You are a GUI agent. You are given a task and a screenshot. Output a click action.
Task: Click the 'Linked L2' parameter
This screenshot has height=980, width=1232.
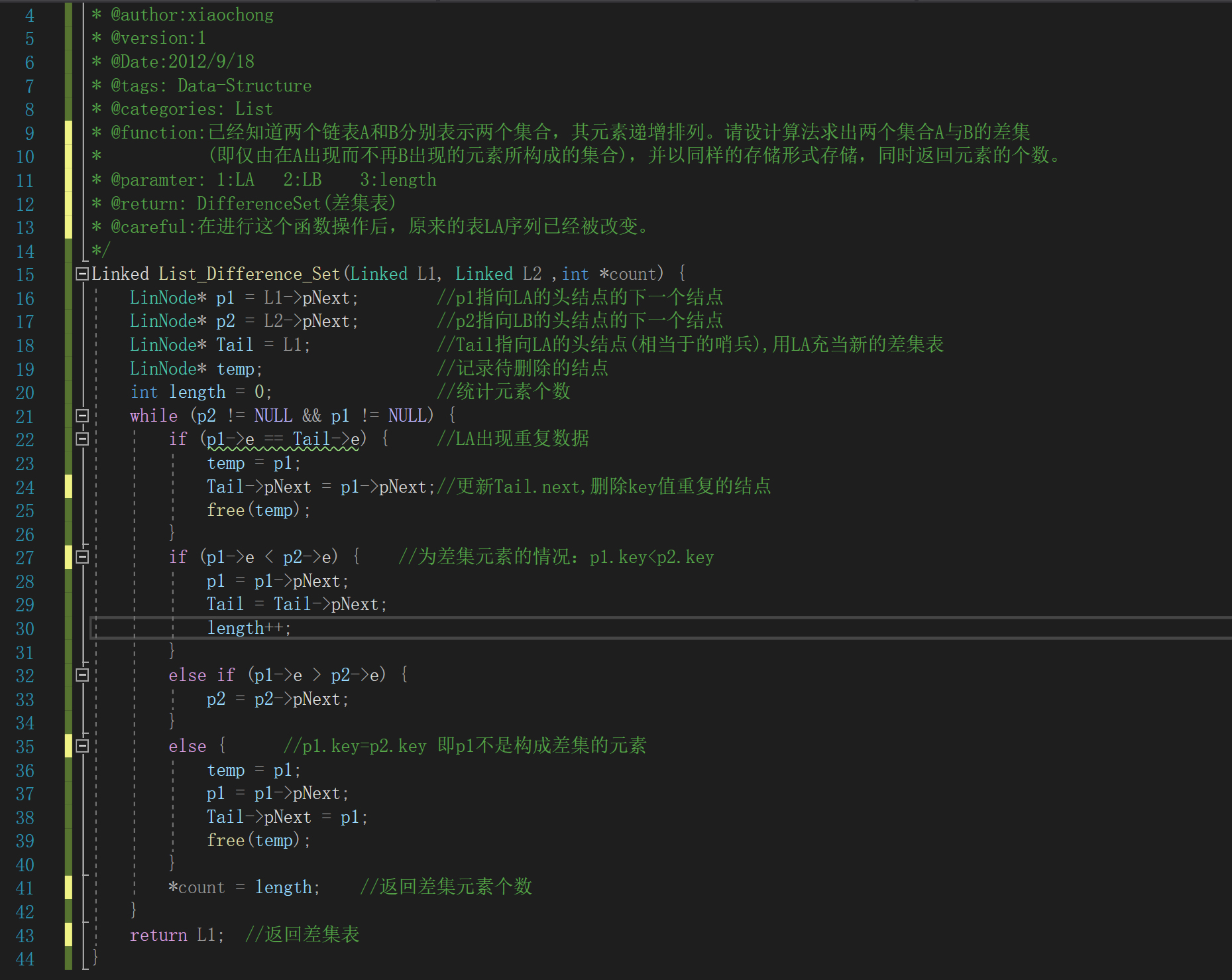click(x=498, y=274)
